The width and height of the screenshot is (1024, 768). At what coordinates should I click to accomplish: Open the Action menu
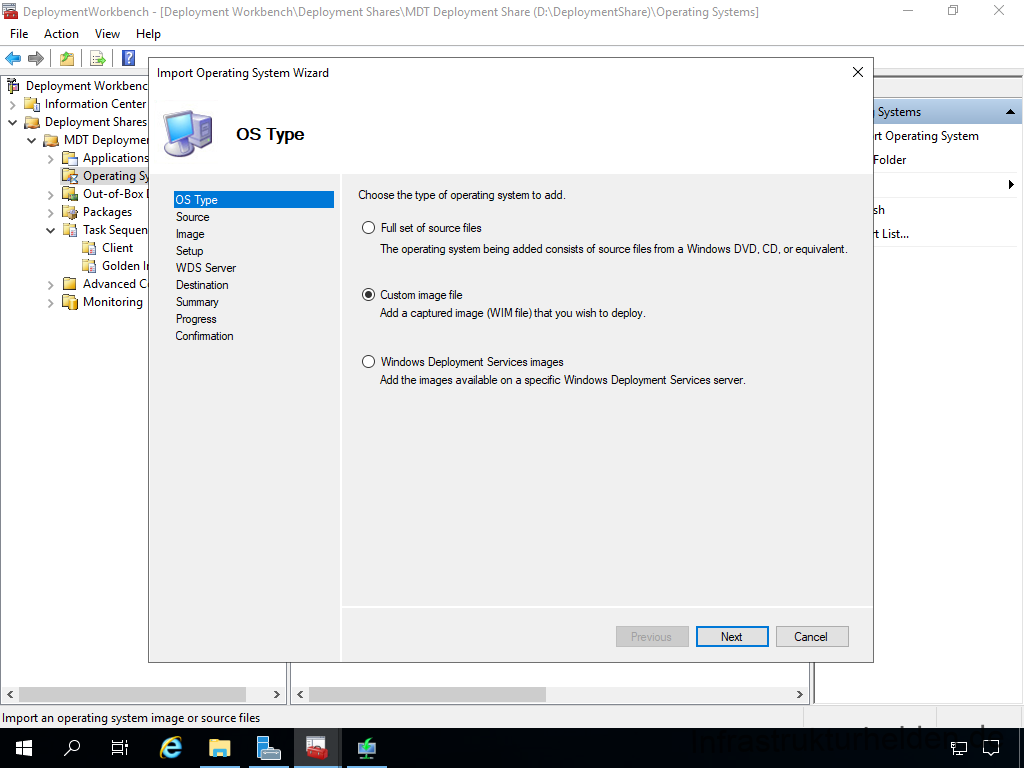(61, 34)
